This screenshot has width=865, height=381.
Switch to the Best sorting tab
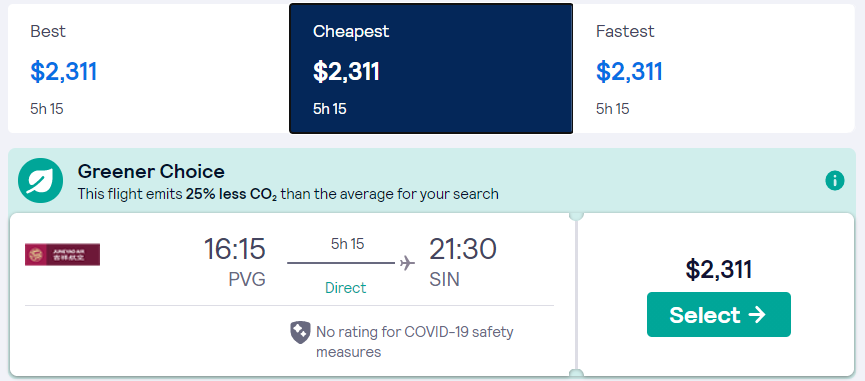148,68
